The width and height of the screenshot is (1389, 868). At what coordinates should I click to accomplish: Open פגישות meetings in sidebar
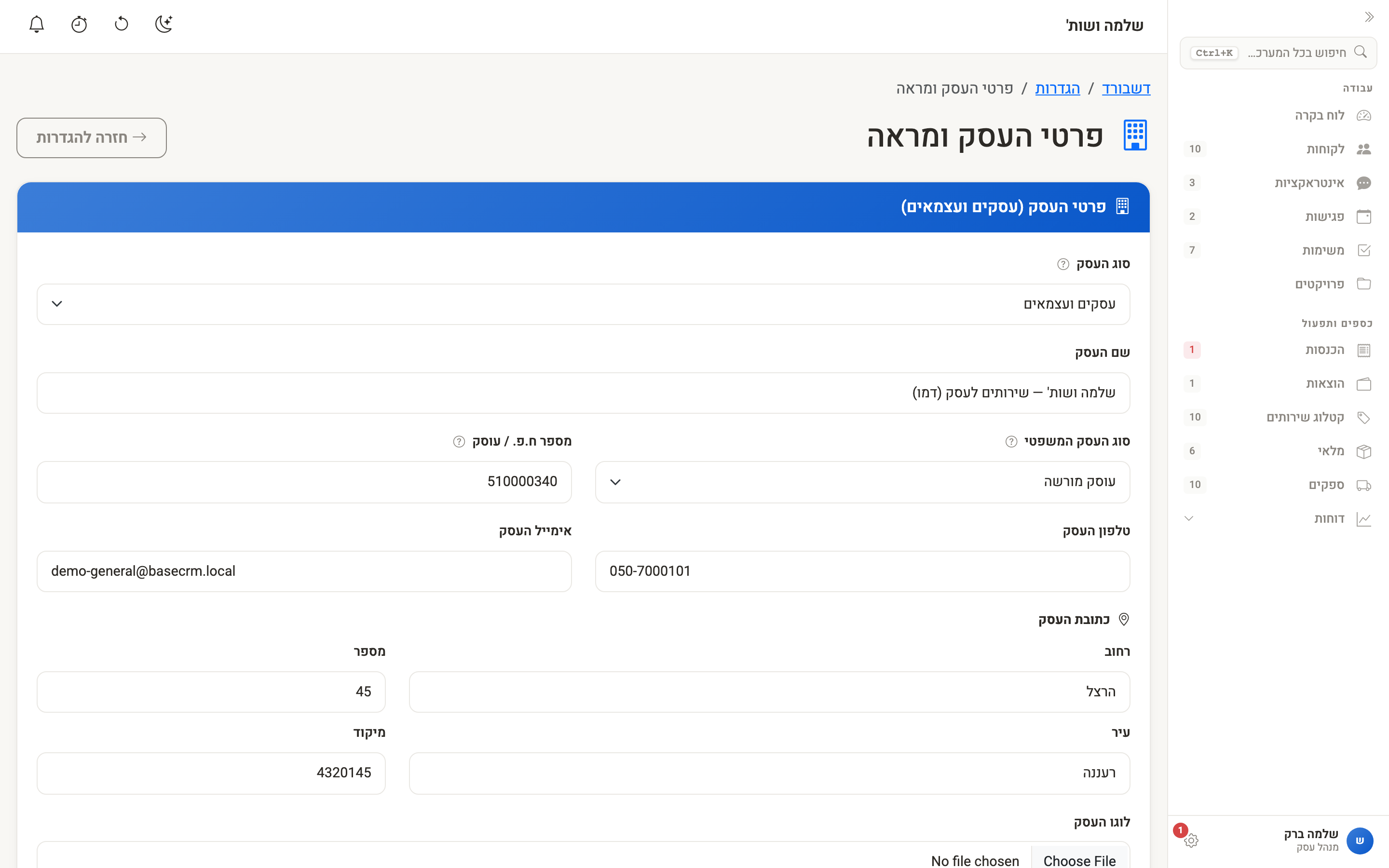pos(1278,217)
